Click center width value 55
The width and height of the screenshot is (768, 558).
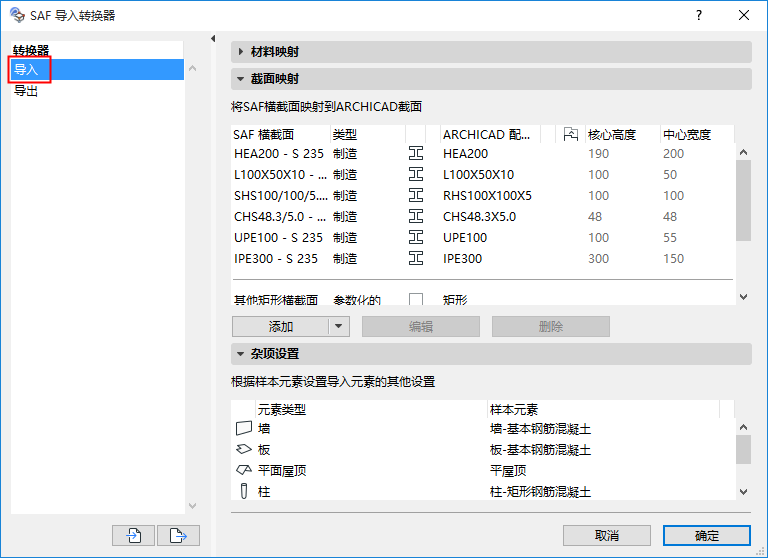pos(670,238)
